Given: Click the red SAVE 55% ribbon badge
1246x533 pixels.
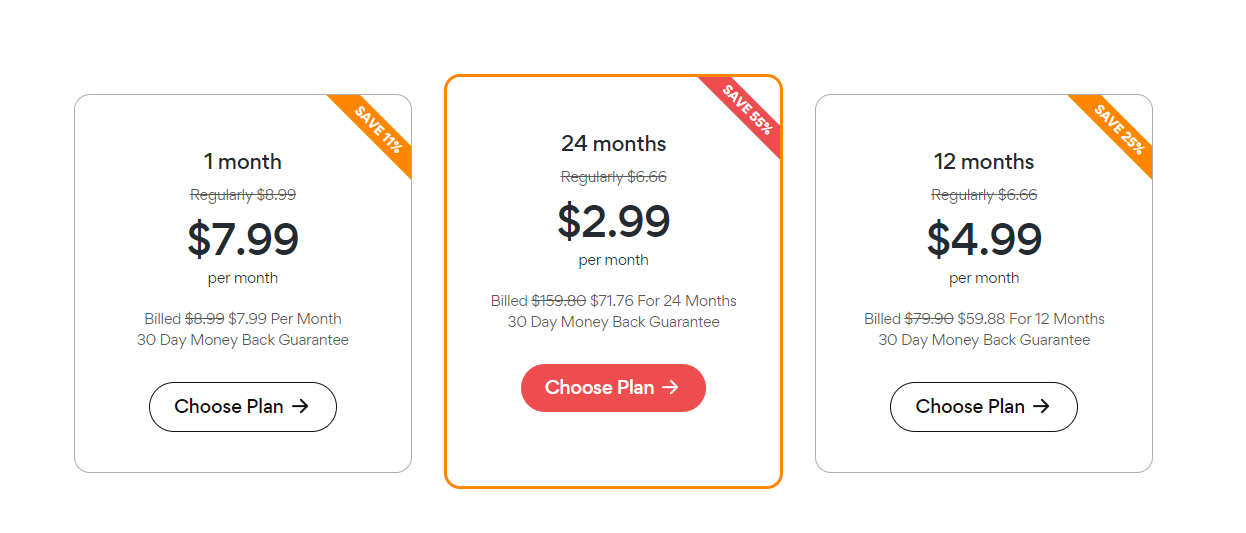Looking at the screenshot, I should point(747,111).
